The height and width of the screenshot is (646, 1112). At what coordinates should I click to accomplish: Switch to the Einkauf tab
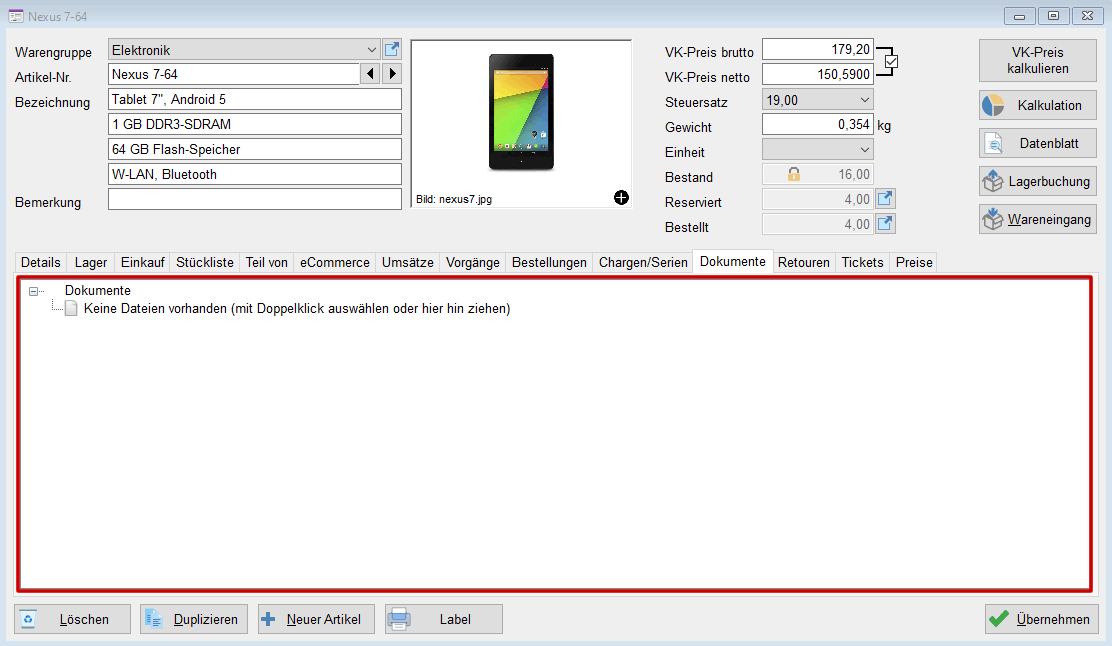[143, 262]
